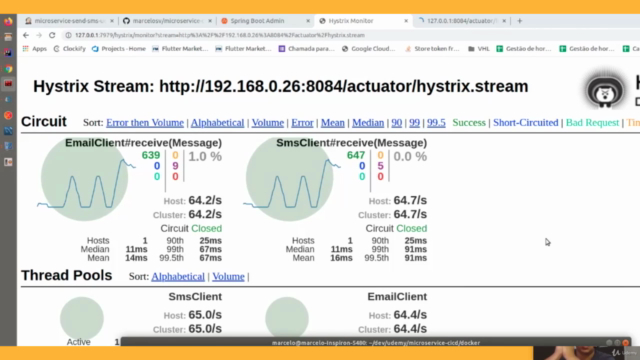Screen dimensions: 640x360
Task: Click the EmailClient error percentage 1.0 %
Action: pos(205,156)
